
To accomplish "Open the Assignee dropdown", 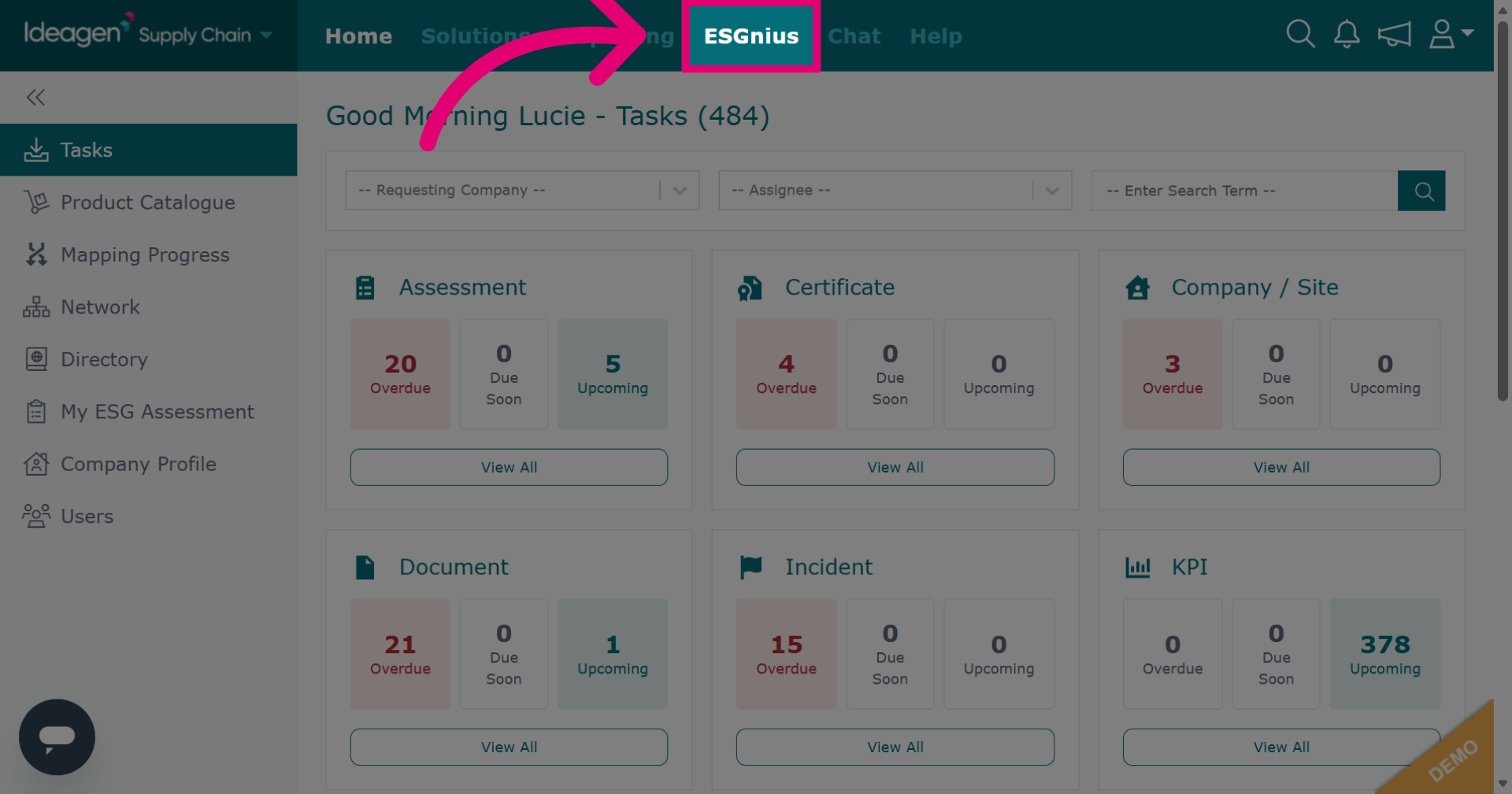I will coord(895,191).
